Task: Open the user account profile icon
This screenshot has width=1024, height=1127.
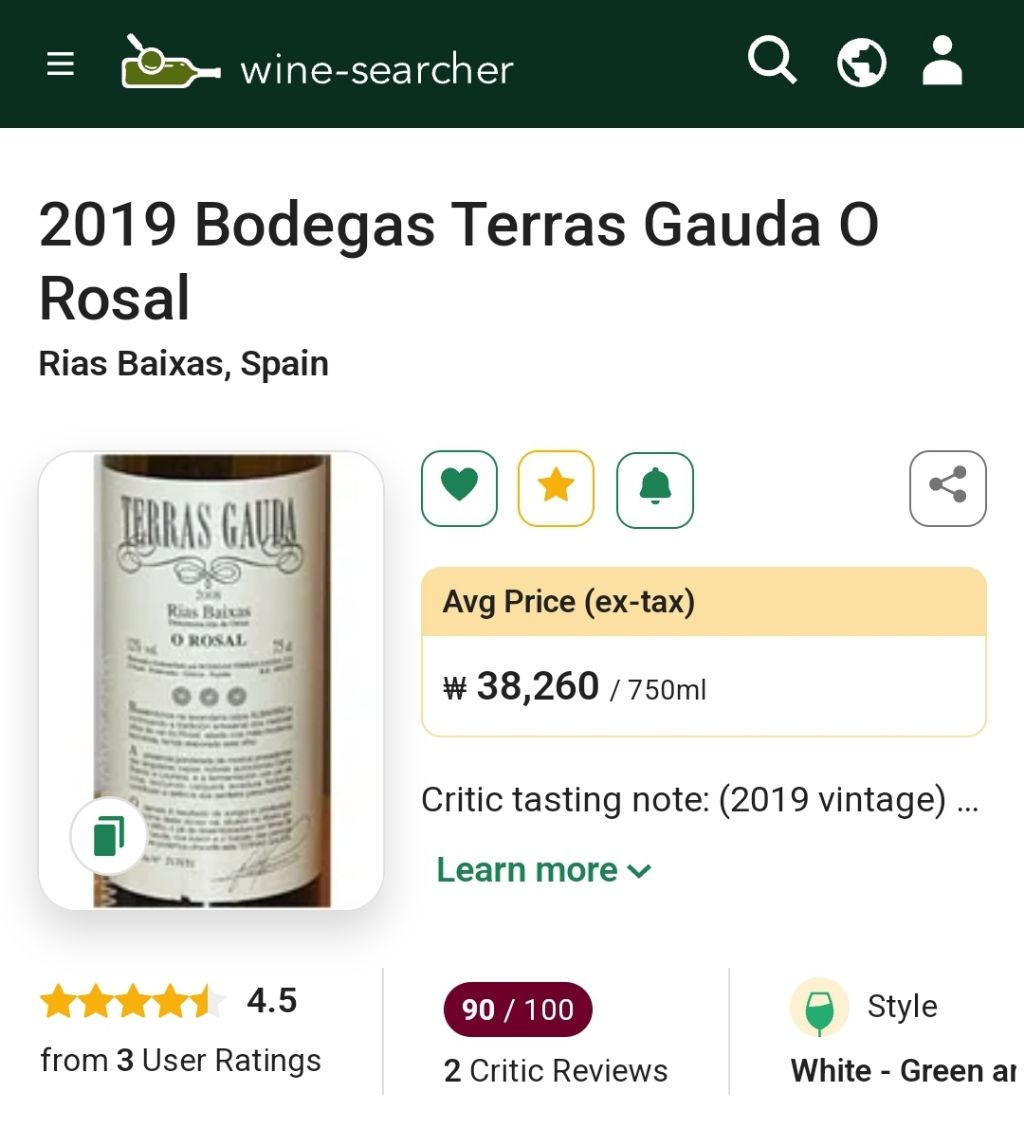Action: pyautogui.click(x=941, y=62)
